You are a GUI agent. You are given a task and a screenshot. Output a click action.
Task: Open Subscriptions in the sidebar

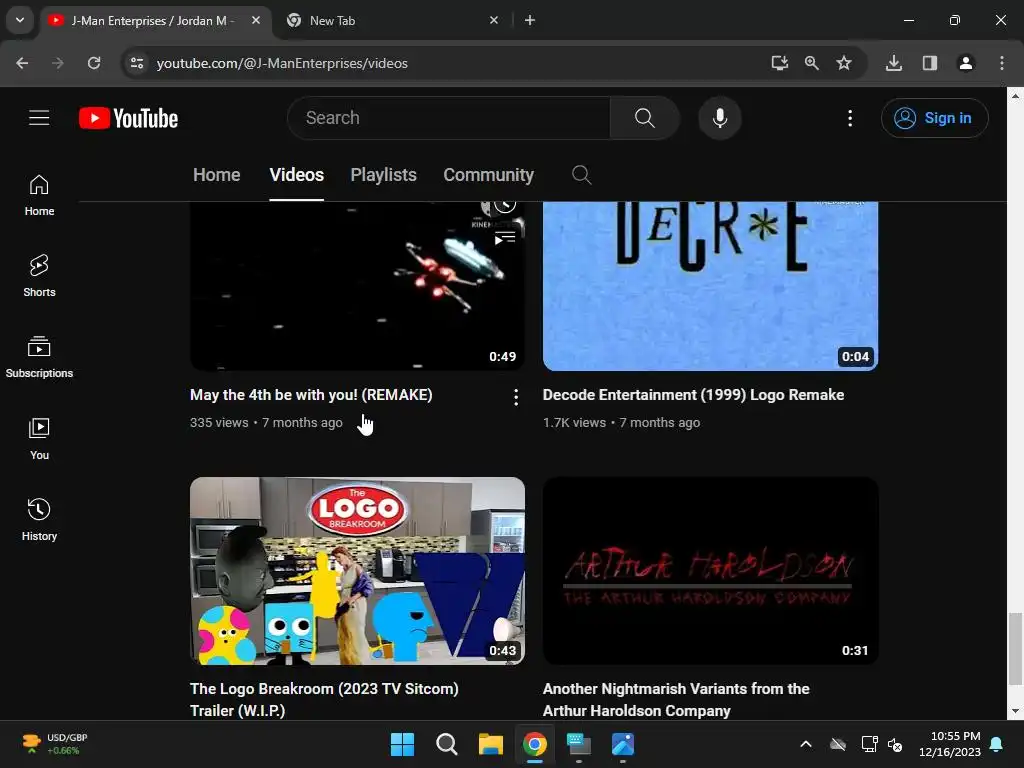(39, 357)
